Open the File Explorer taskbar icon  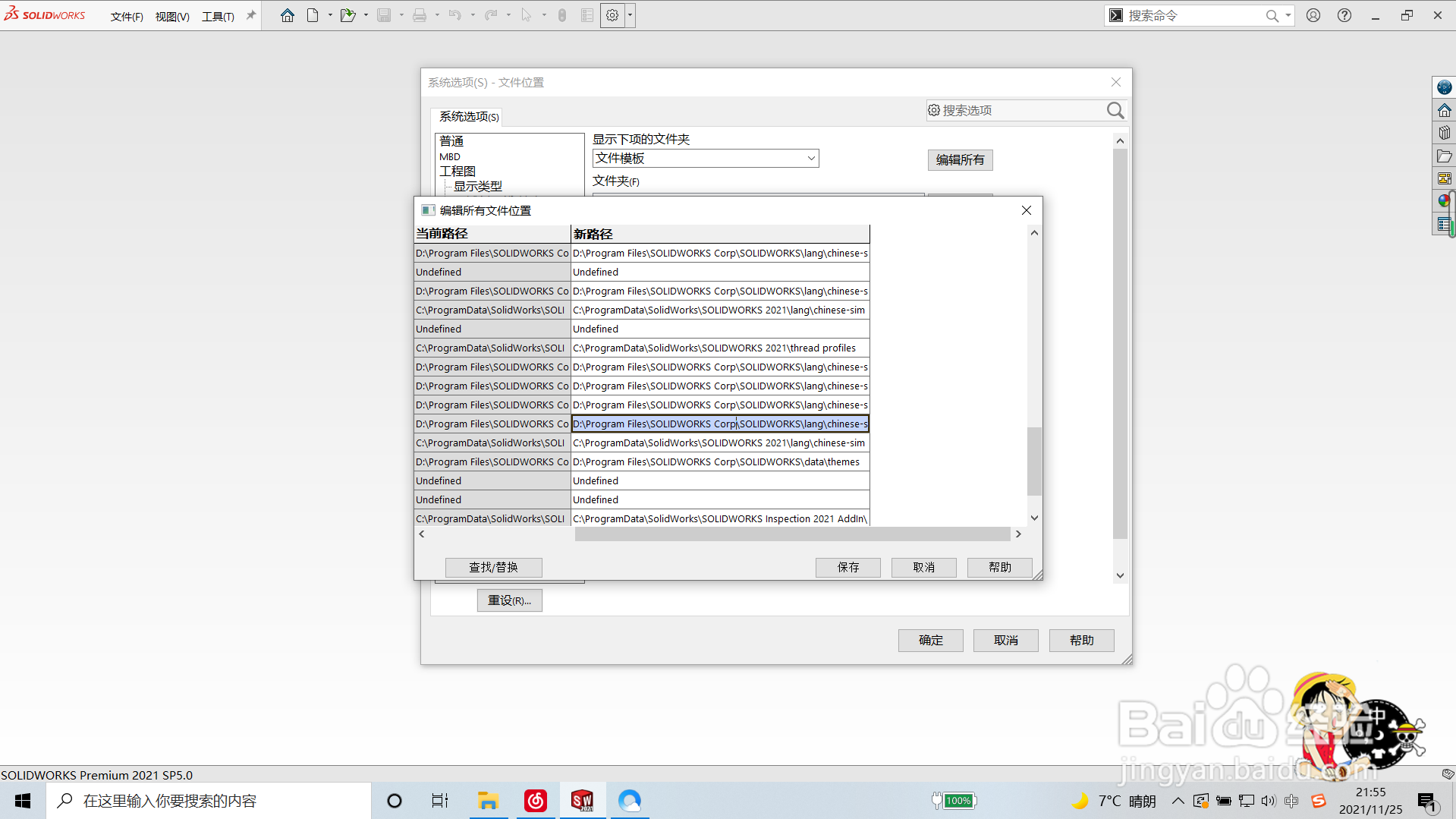coord(487,801)
